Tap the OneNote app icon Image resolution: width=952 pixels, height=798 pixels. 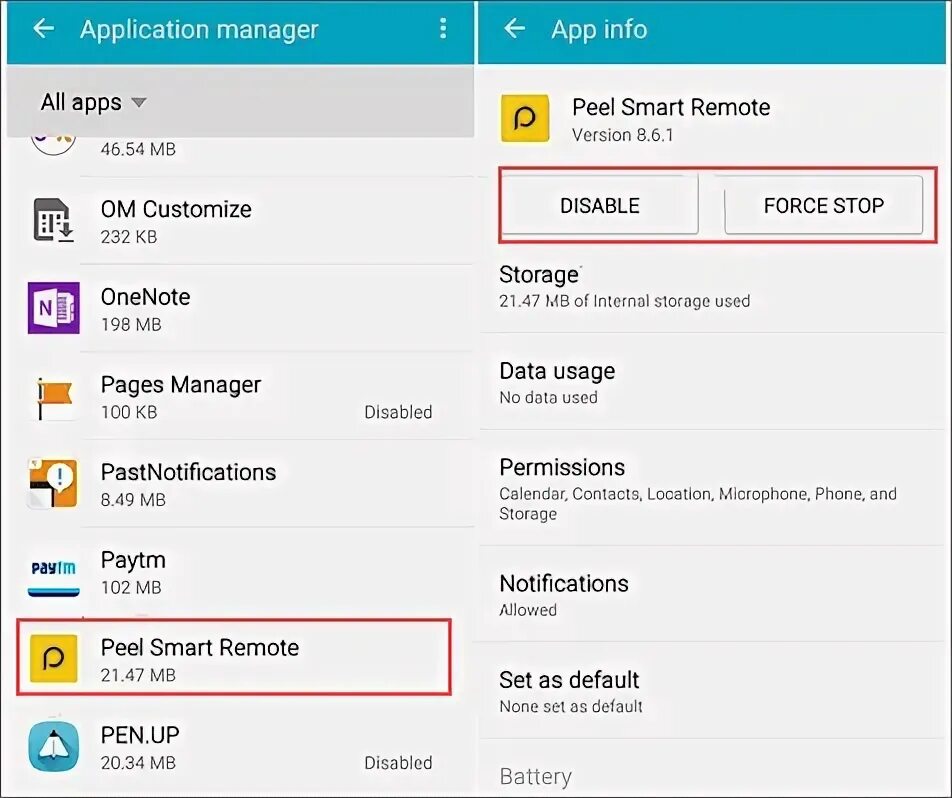tap(53, 308)
